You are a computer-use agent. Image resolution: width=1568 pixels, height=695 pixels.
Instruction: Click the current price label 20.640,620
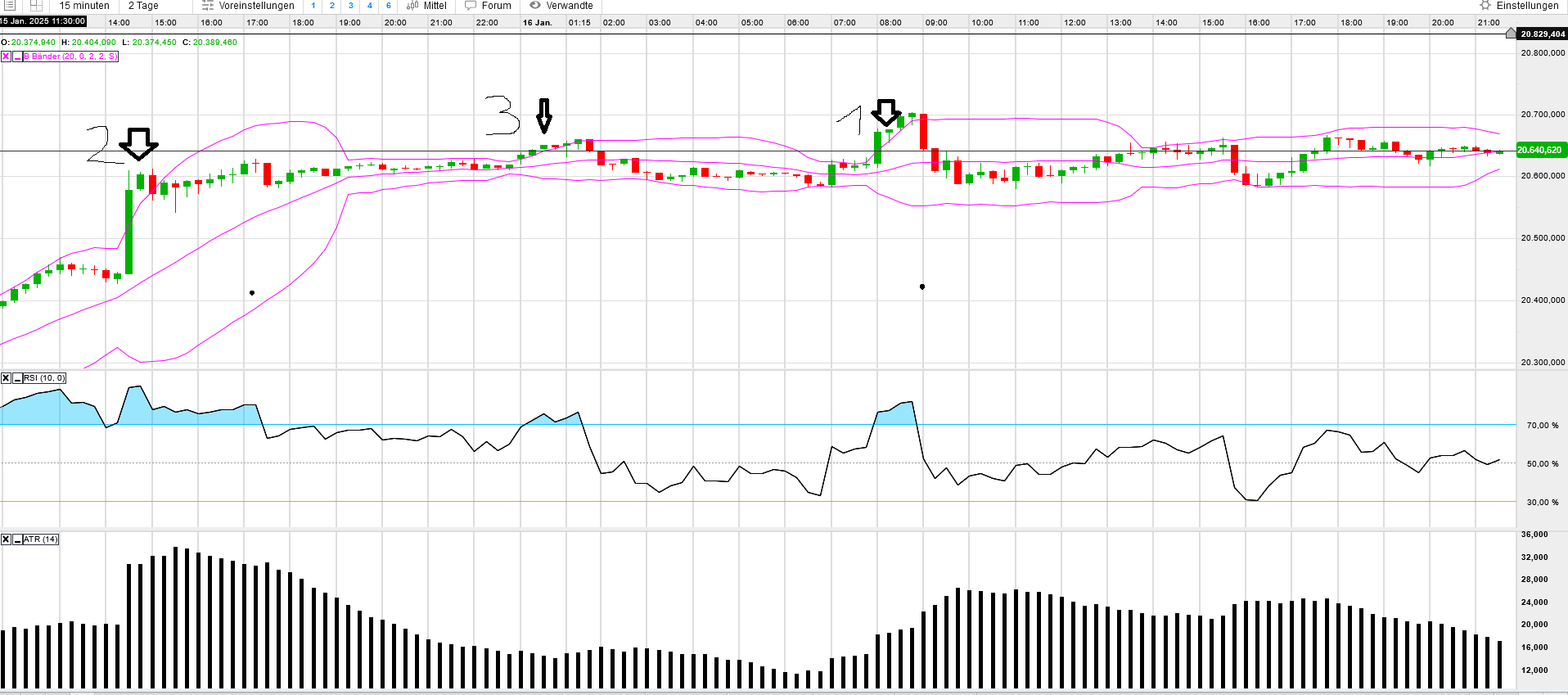[1540, 151]
